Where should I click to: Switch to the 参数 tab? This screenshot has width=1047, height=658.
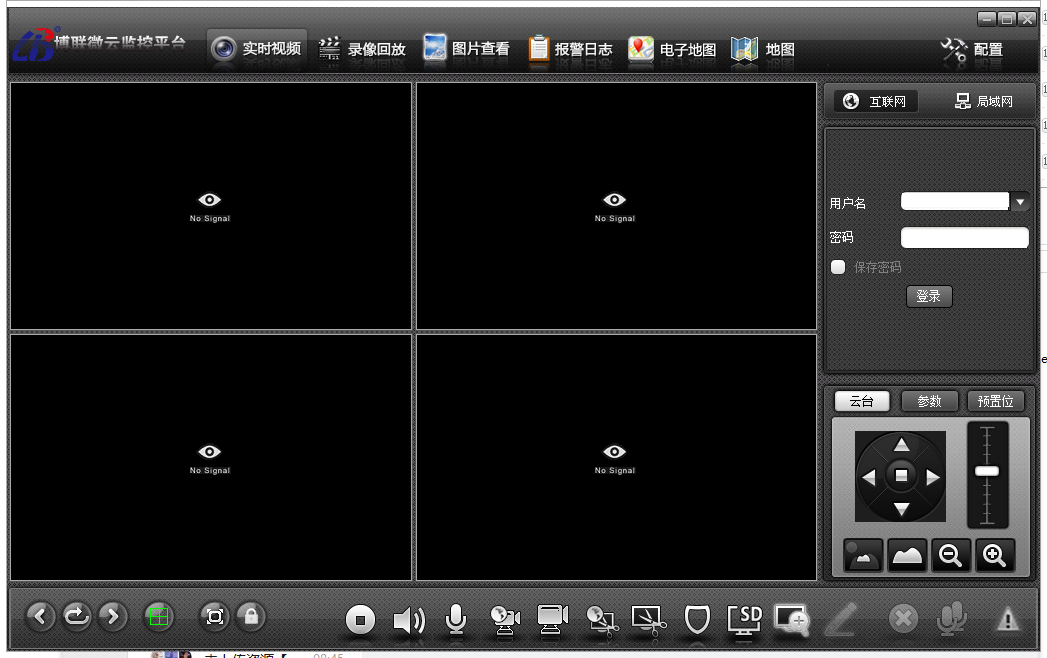pyautogui.click(x=929, y=401)
